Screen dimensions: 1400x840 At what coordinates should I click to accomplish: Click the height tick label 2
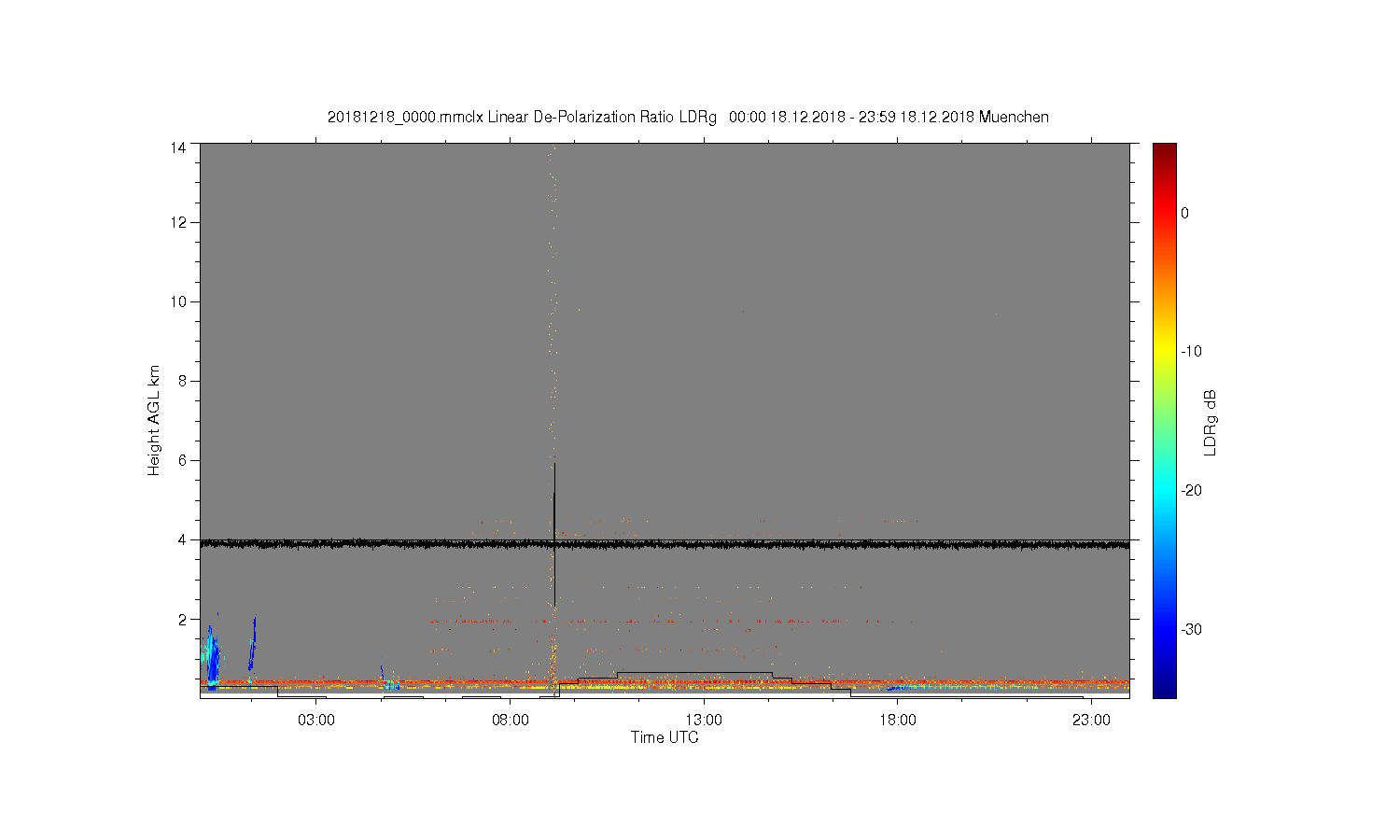point(181,619)
